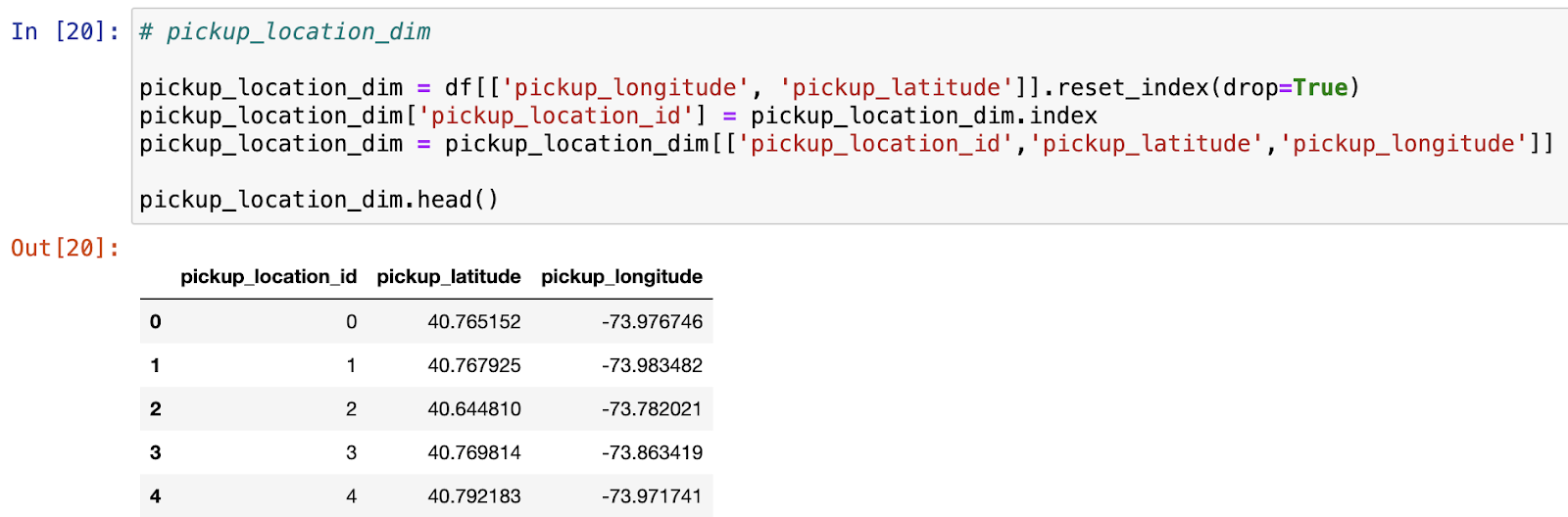This screenshot has height=517, width=1568.
Task: Click latitude value 40.792183
Action: click(x=473, y=495)
